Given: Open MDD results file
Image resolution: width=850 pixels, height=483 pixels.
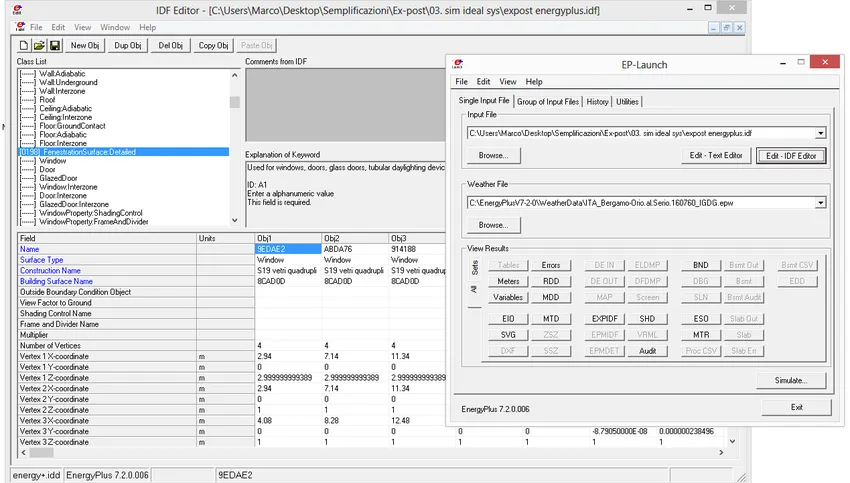Looking at the screenshot, I should tap(551, 298).
